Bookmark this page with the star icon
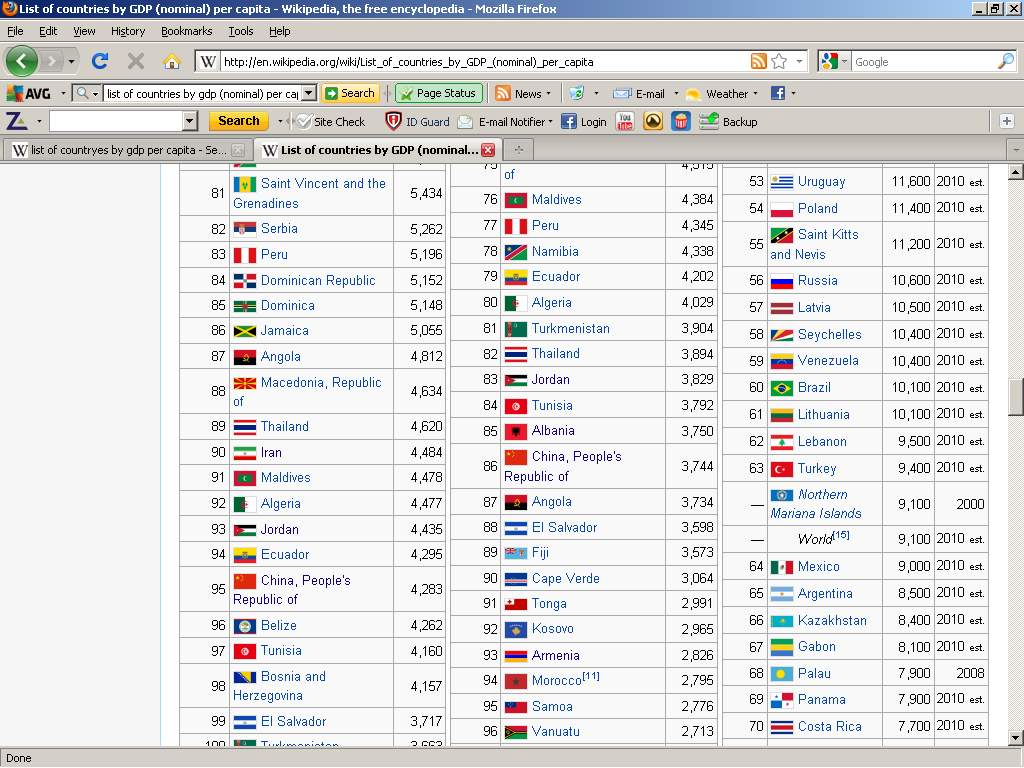 pyautogui.click(x=779, y=61)
